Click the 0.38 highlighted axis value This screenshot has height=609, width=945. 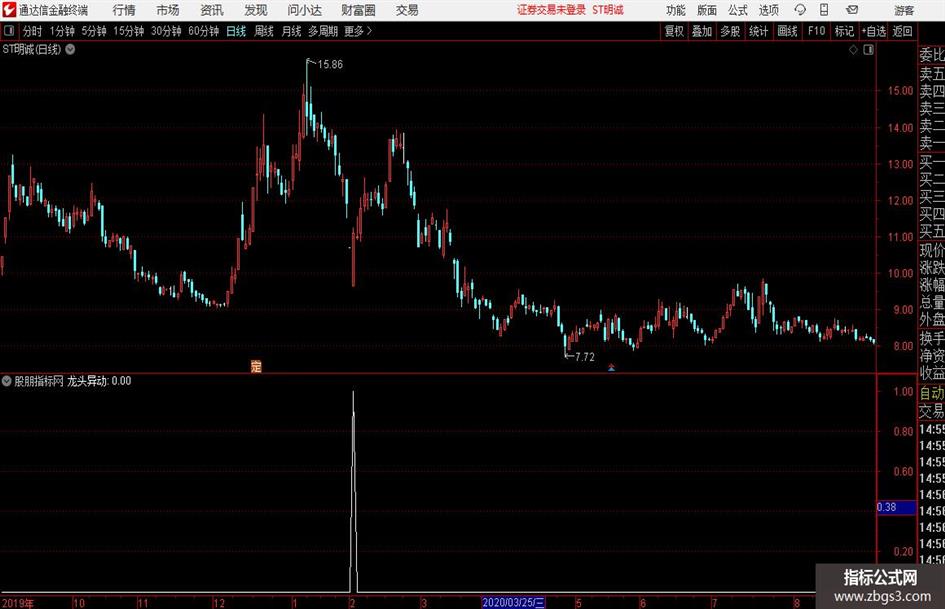point(896,507)
